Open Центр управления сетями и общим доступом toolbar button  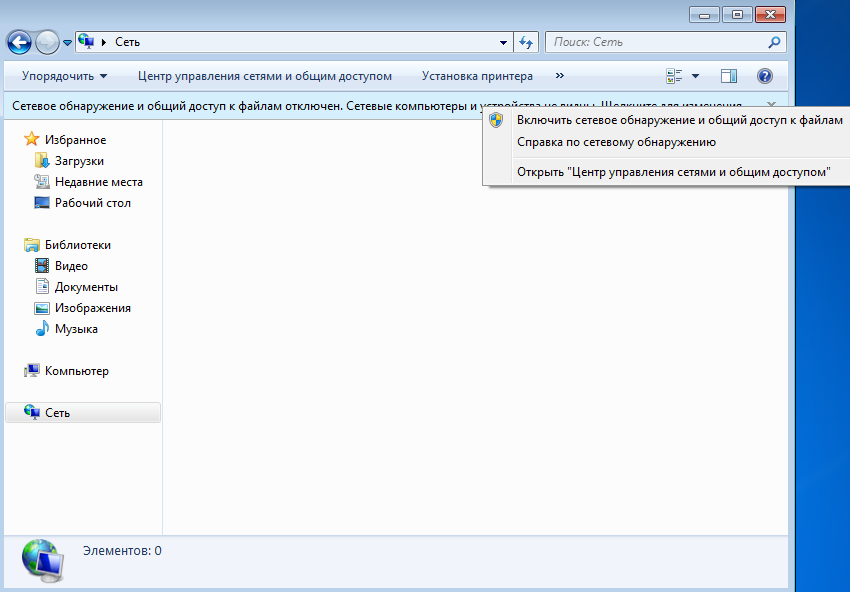click(x=265, y=76)
